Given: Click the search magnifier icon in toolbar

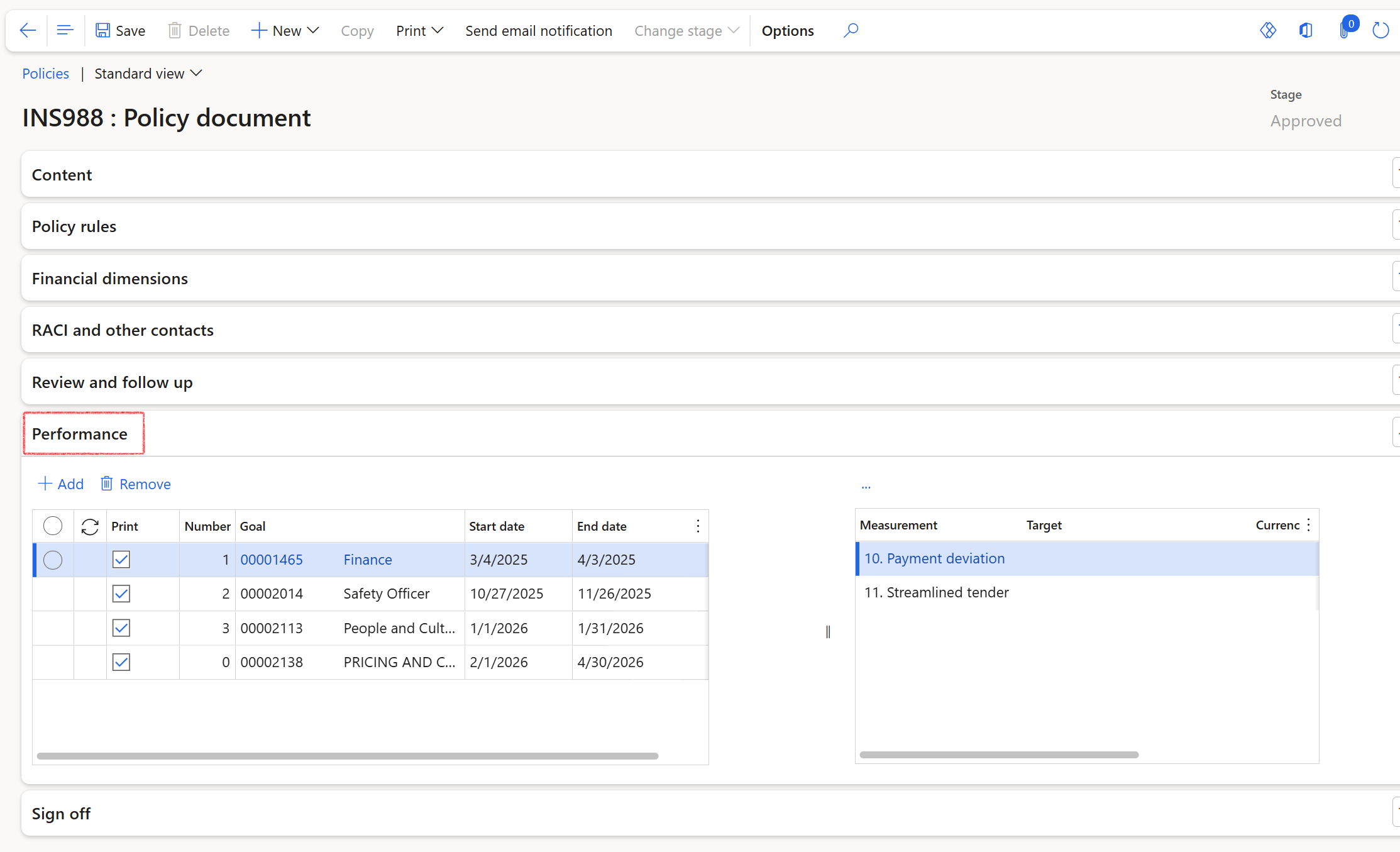Looking at the screenshot, I should (x=851, y=30).
